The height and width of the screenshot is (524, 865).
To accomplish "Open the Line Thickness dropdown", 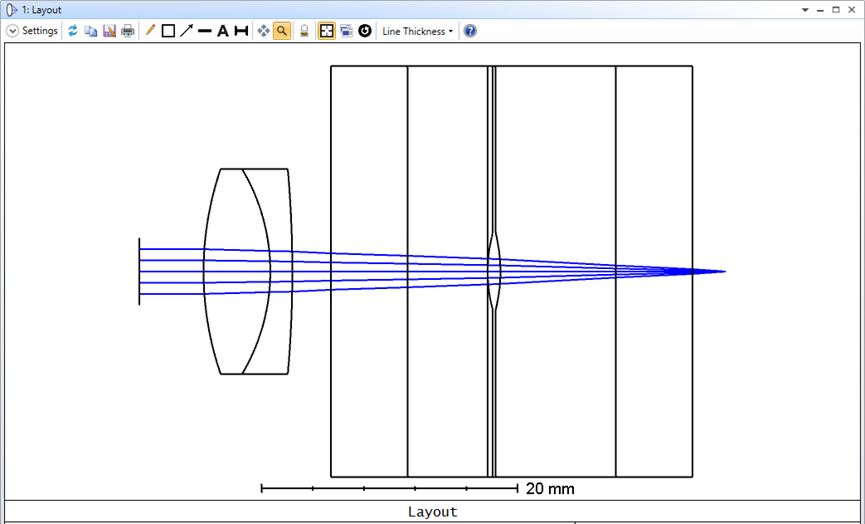I will click(x=417, y=31).
